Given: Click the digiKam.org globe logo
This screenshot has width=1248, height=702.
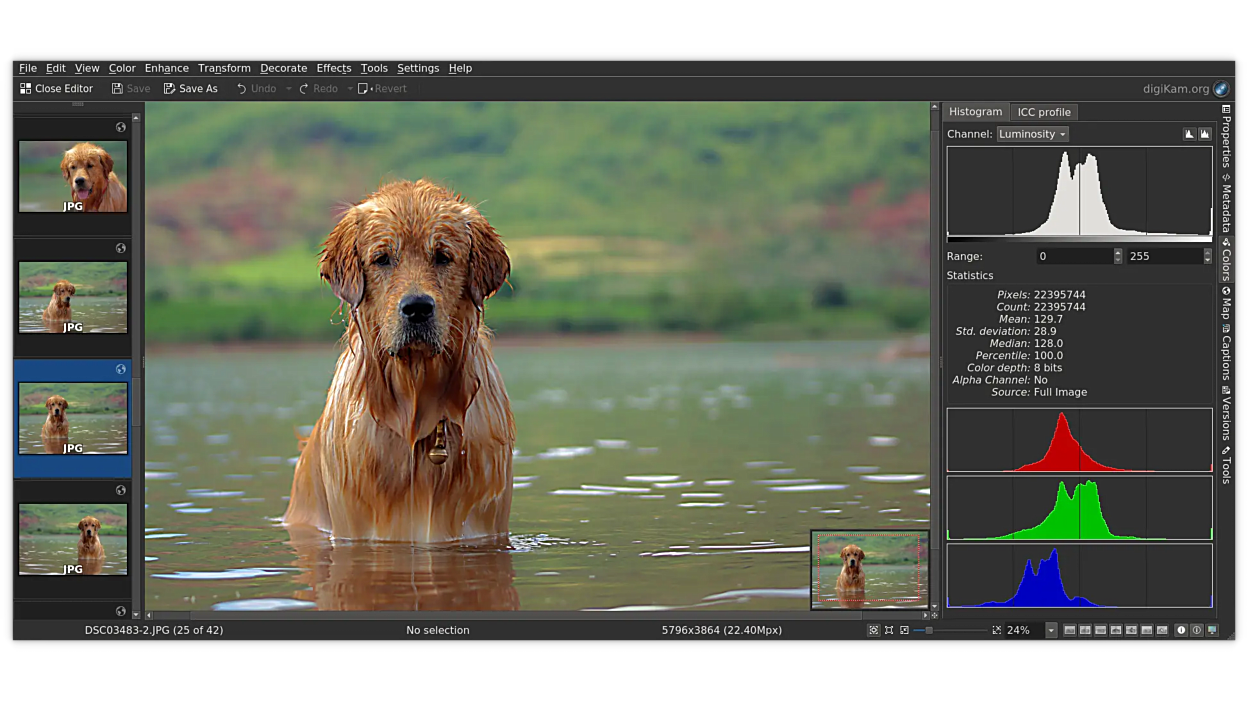Looking at the screenshot, I should [x=1221, y=89].
